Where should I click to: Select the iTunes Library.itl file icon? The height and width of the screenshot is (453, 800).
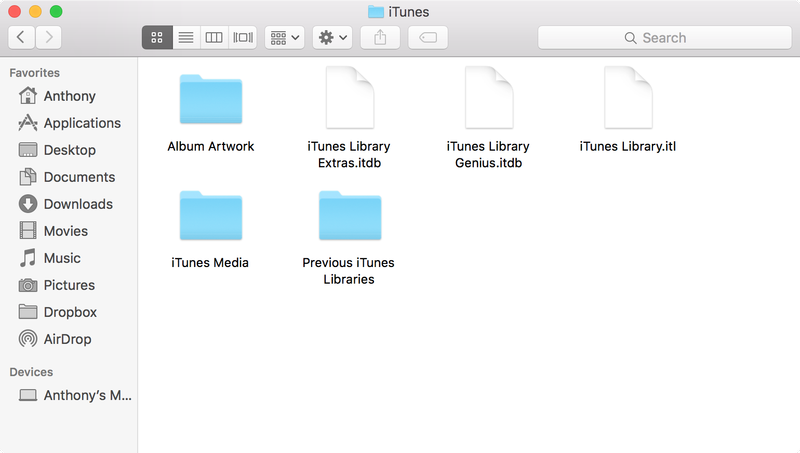point(629,97)
